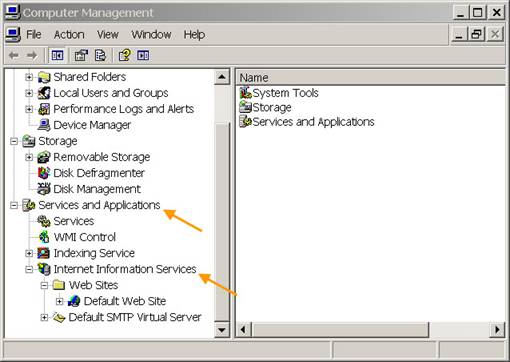Image resolution: width=510 pixels, height=362 pixels.
Task: Select Services and Applications text in right pane
Action: click(x=313, y=122)
